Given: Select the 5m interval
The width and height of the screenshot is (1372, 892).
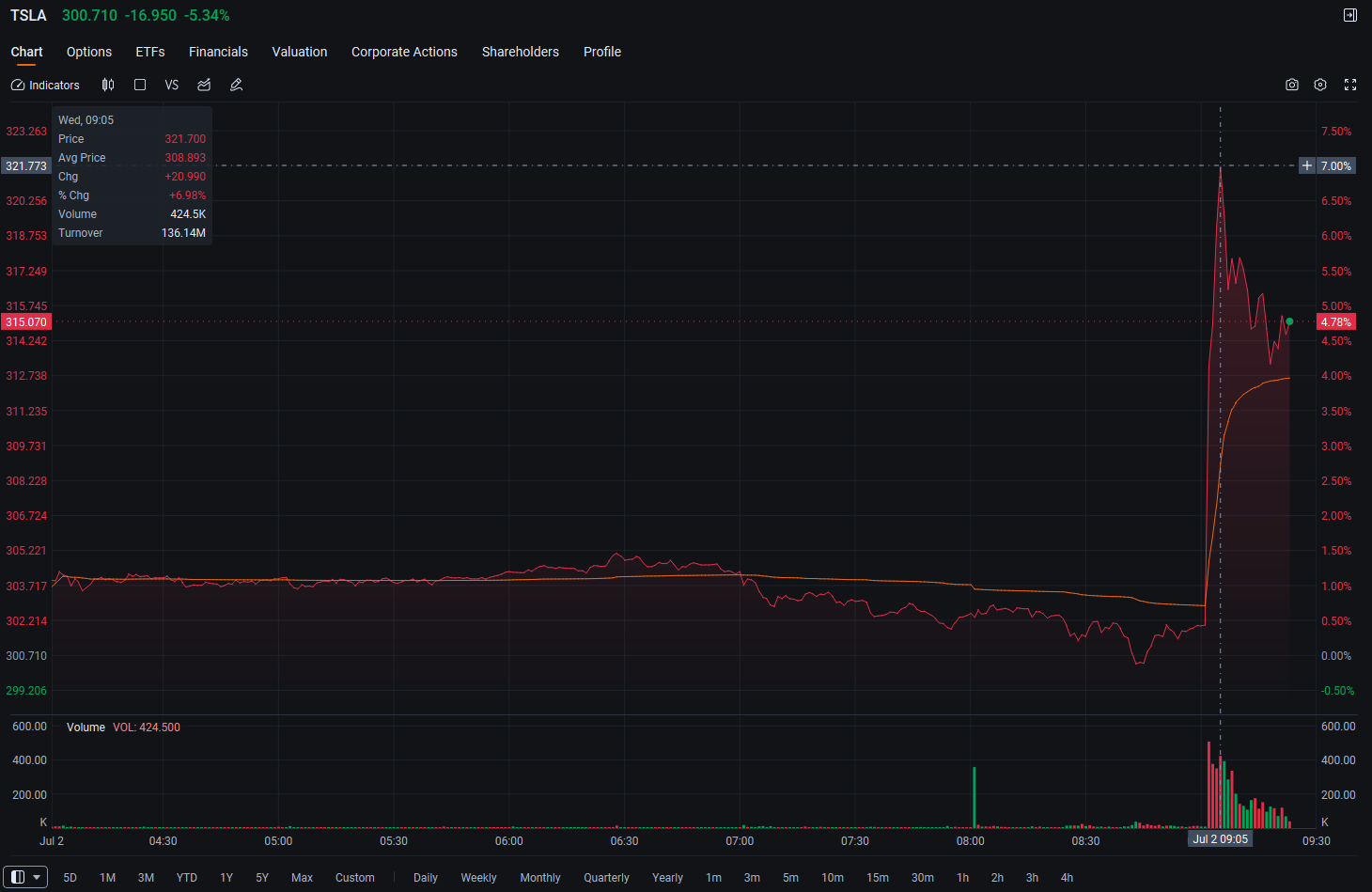Looking at the screenshot, I should pos(790,878).
